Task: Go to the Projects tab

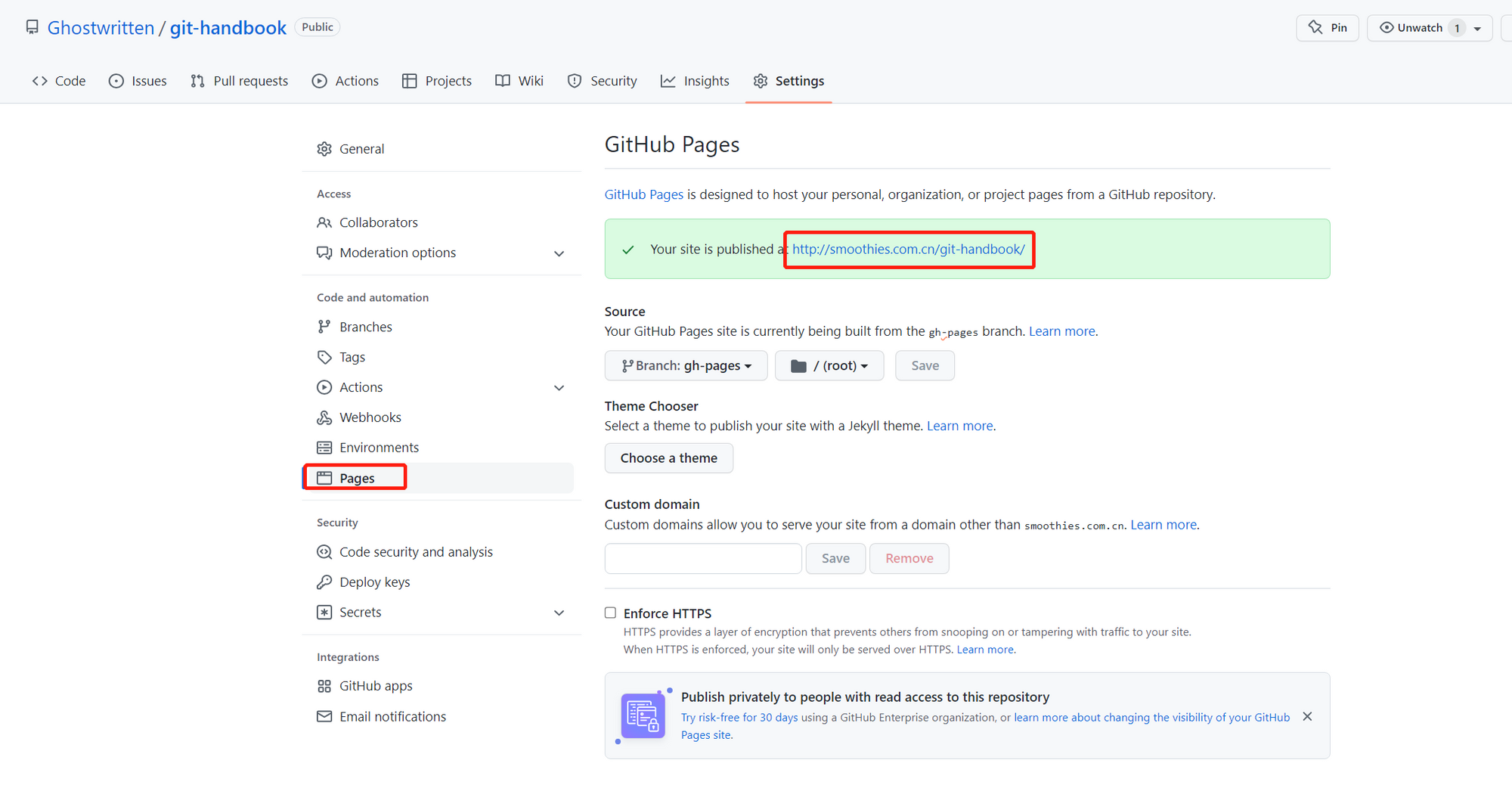Action: (436, 81)
